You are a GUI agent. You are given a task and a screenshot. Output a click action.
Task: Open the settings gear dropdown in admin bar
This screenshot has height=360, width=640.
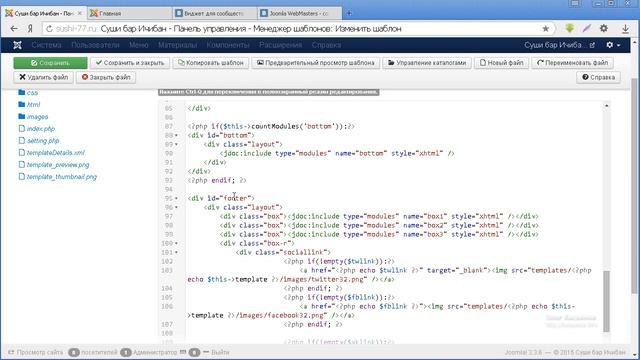(613, 45)
